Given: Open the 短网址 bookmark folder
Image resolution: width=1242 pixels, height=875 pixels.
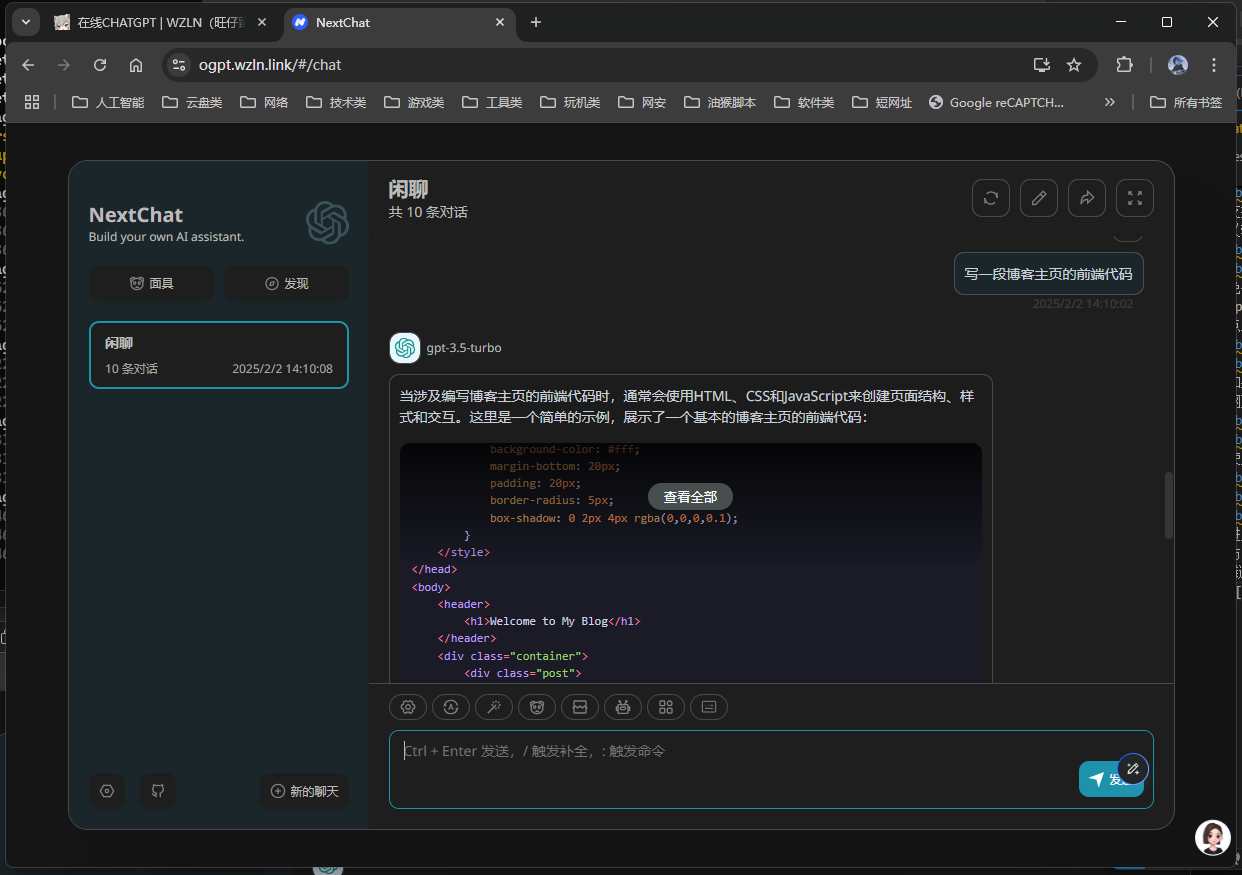Looking at the screenshot, I should [882, 102].
